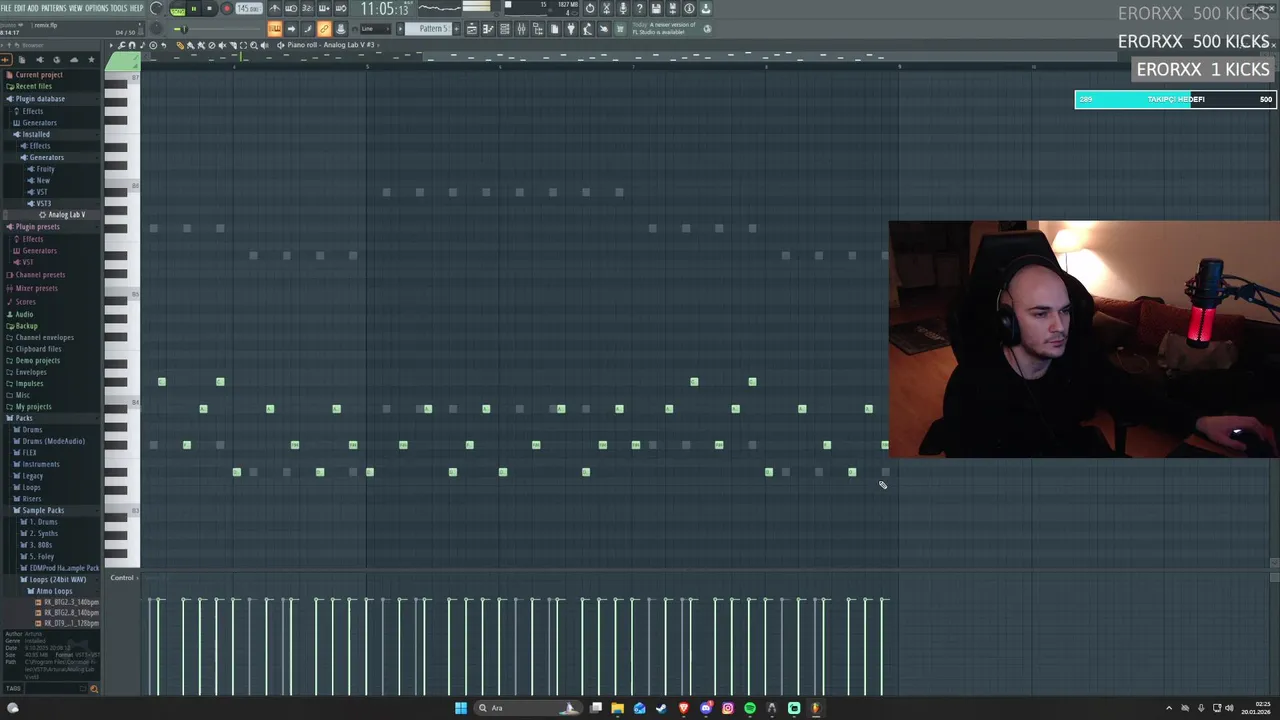The width and height of the screenshot is (1280, 720).
Task: Collapse the Plugin database folder
Action: click(x=40, y=99)
